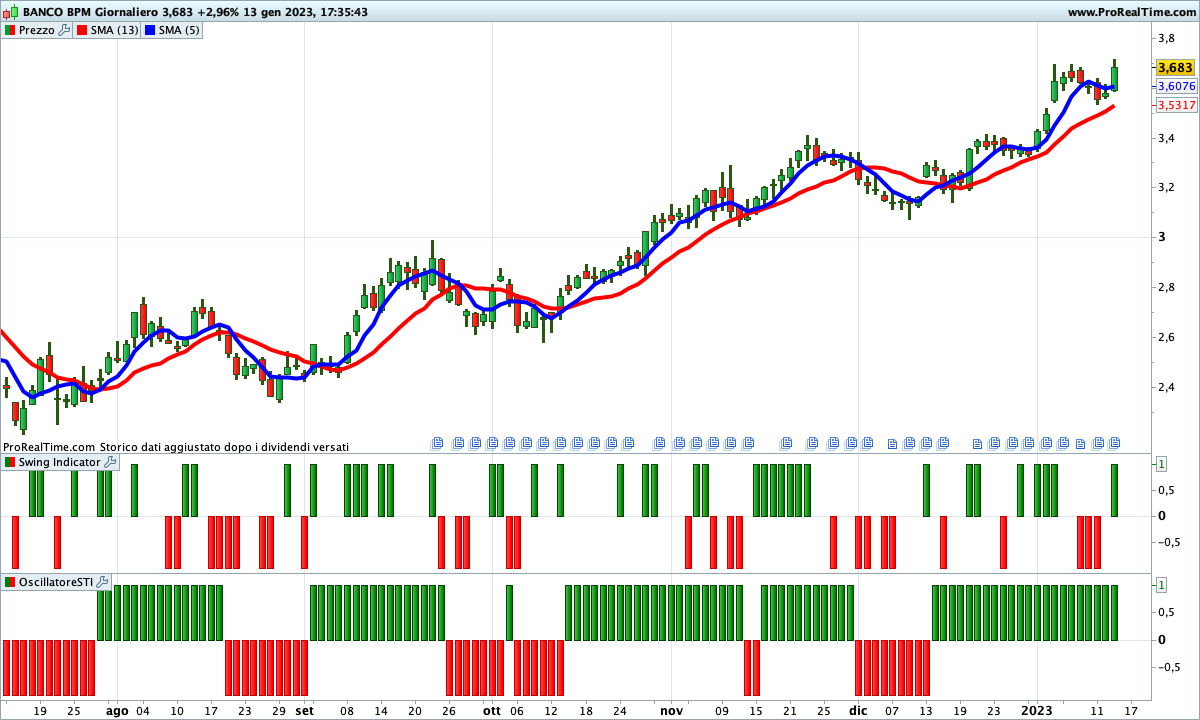Click the 'set' month label on time axis

[304, 711]
